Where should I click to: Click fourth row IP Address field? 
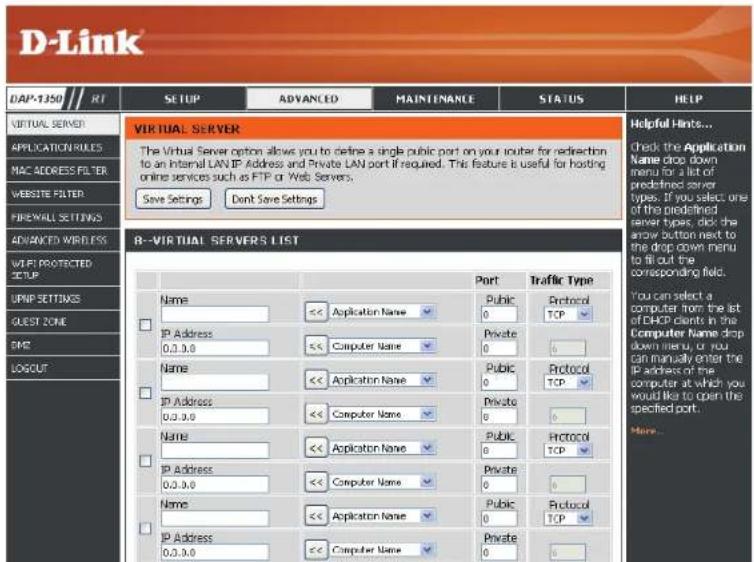[215, 552]
